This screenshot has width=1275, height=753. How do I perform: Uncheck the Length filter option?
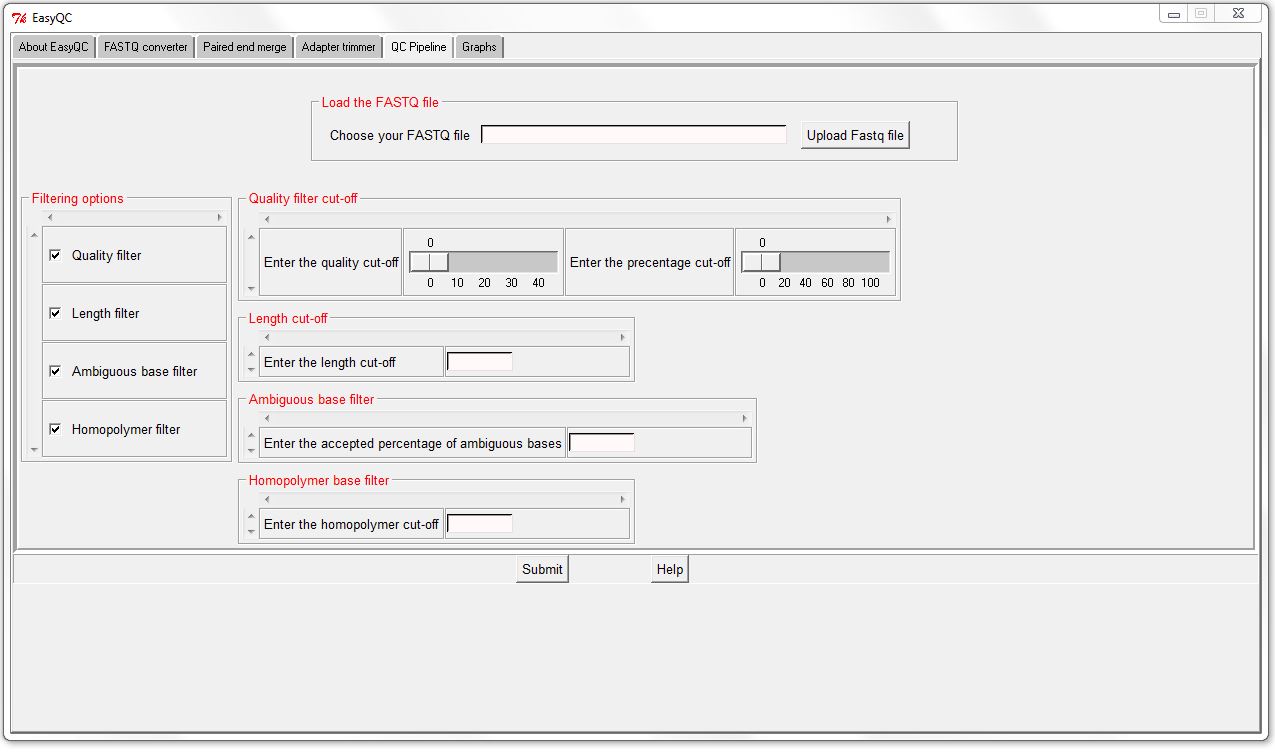tap(55, 313)
